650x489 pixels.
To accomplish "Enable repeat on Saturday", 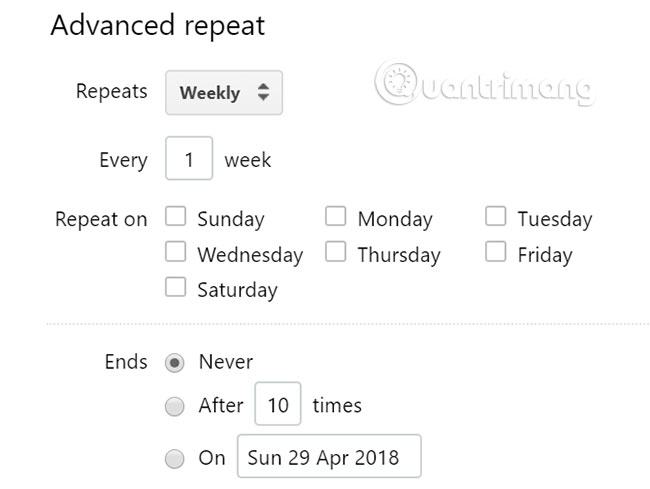I will [x=176, y=288].
